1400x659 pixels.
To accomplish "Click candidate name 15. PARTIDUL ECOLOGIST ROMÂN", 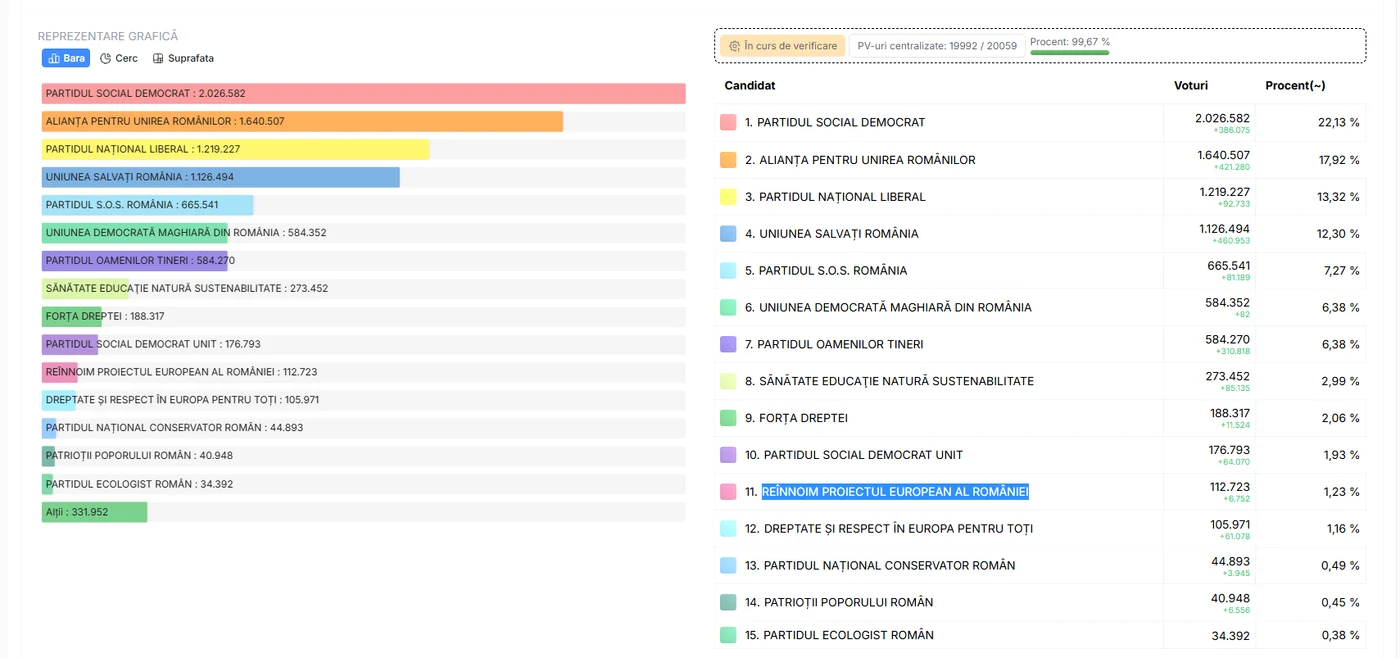I will tap(839, 635).
